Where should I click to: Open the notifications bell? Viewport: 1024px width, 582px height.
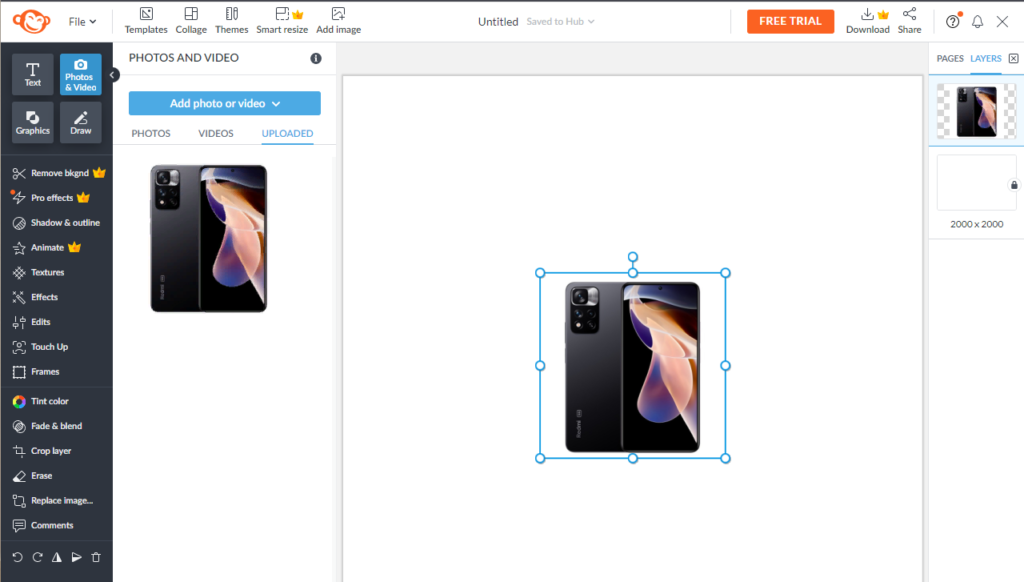[x=978, y=21]
